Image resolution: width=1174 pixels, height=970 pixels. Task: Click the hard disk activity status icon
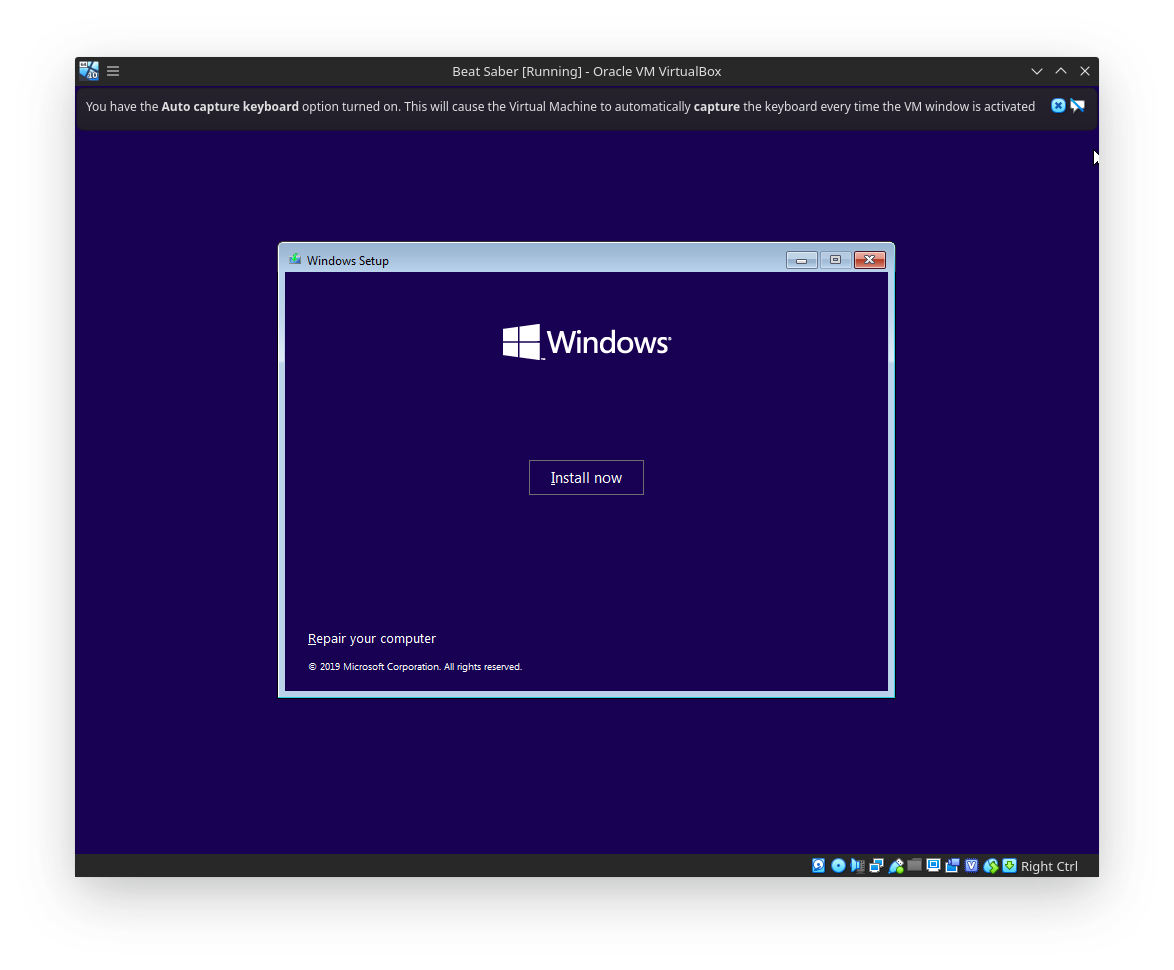click(818, 865)
